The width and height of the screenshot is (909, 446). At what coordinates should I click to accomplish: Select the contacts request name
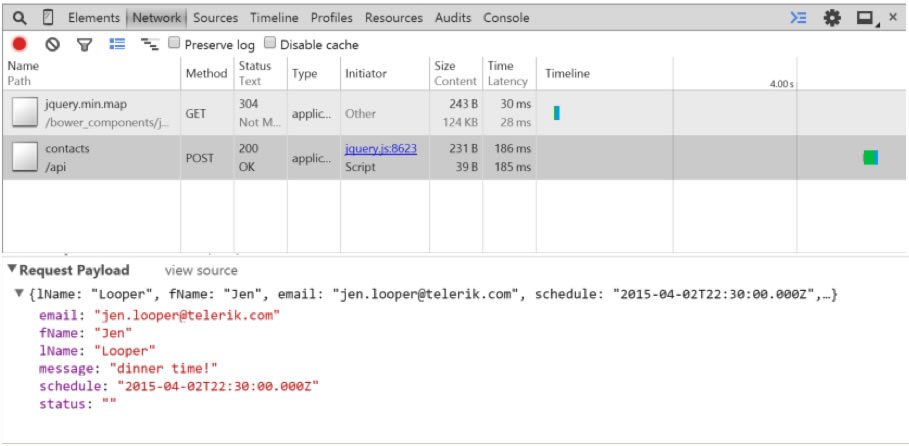[x=67, y=148]
